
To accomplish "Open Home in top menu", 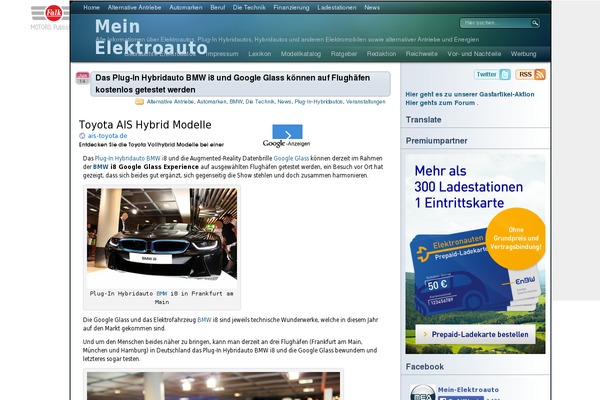I will [x=91, y=7].
